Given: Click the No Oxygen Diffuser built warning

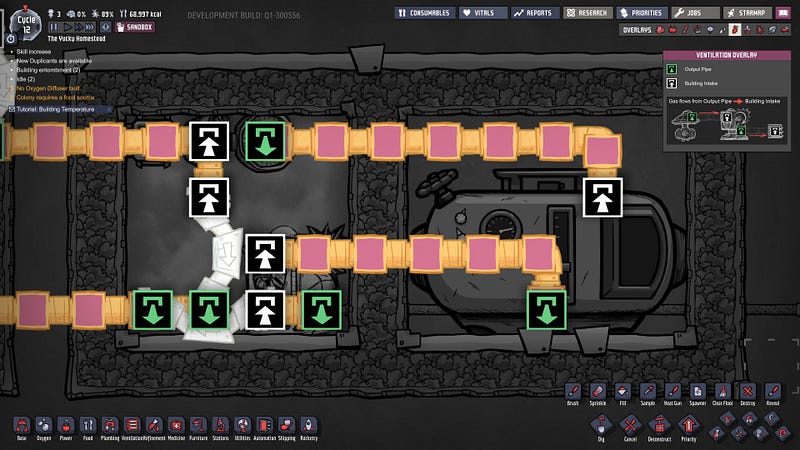Looking at the screenshot, I should point(48,88).
